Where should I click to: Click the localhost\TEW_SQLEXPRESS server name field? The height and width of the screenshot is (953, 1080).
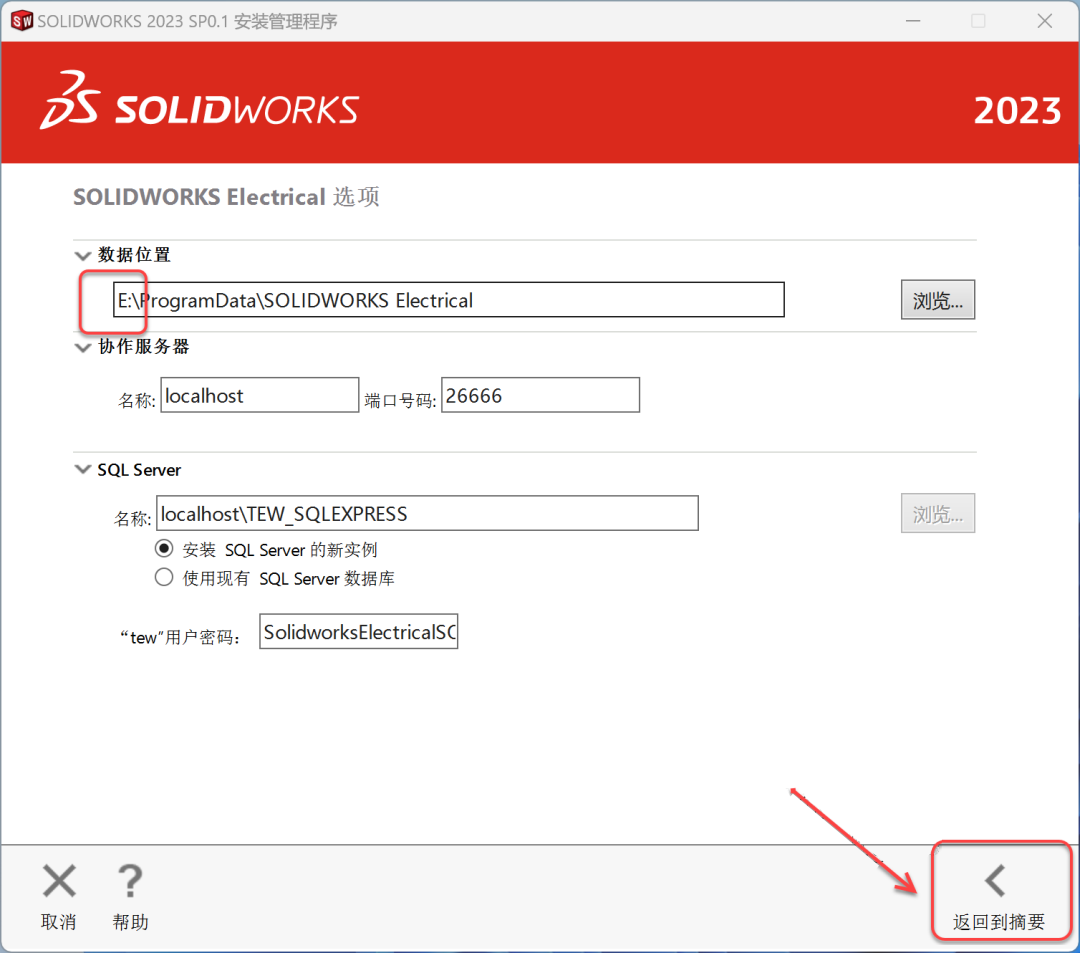coord(427,513)
